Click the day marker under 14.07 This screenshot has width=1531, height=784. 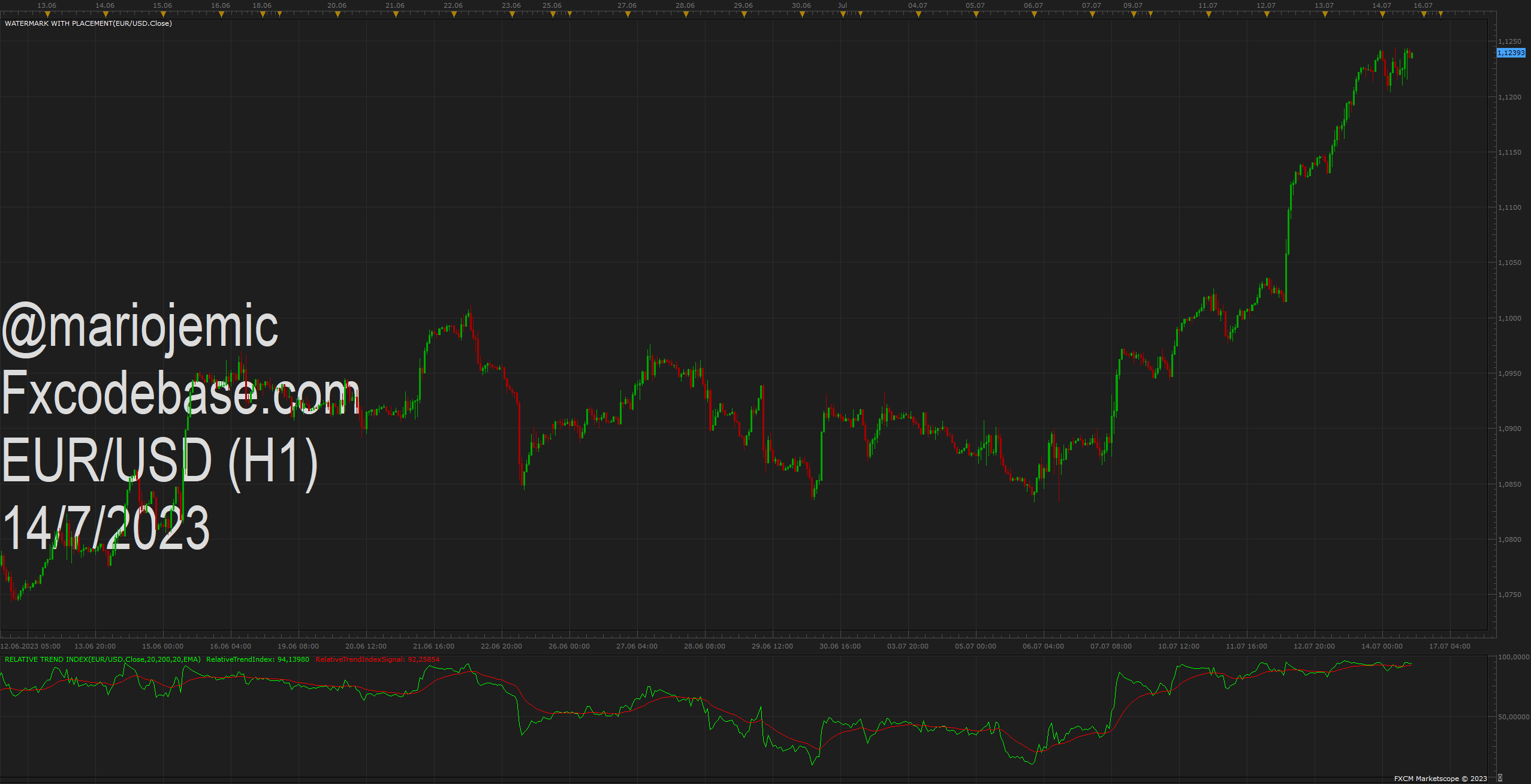point(1382,14)
